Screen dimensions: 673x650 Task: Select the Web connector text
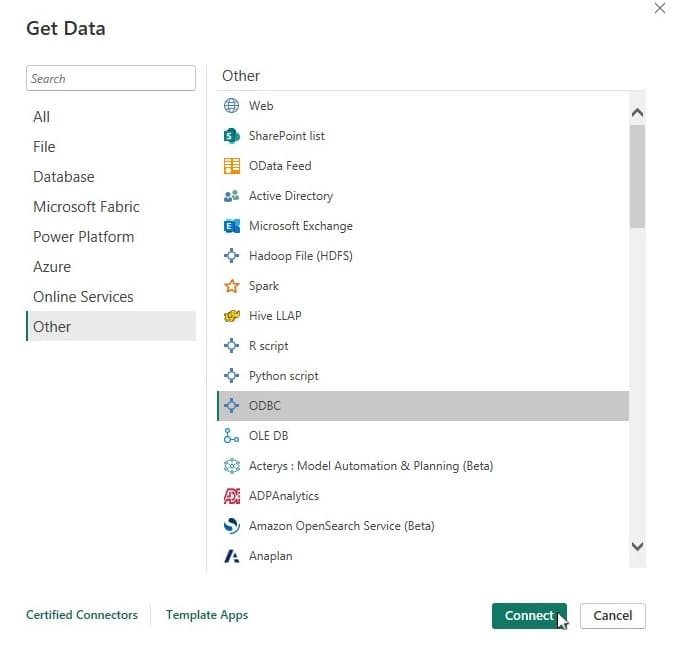pos(261,106)
